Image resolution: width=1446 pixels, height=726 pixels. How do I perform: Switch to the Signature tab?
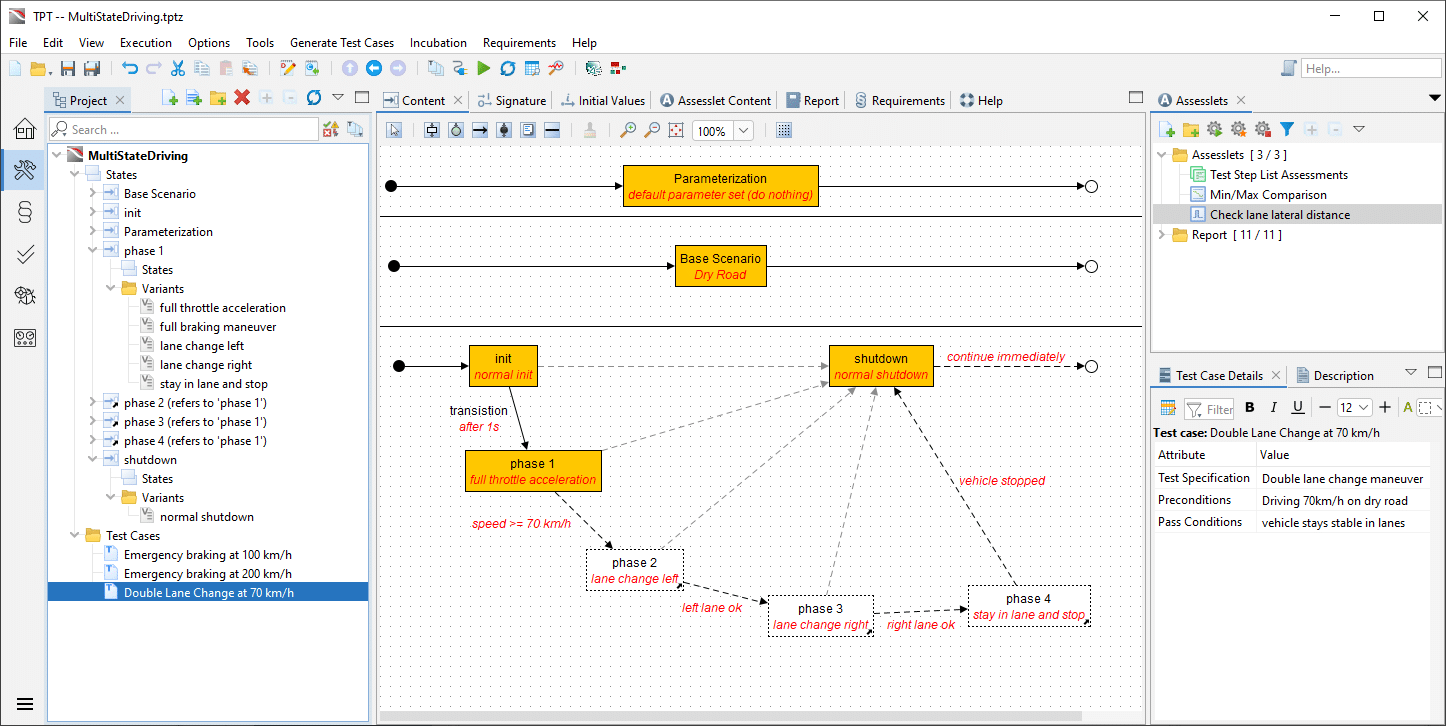tap(512, 100)
